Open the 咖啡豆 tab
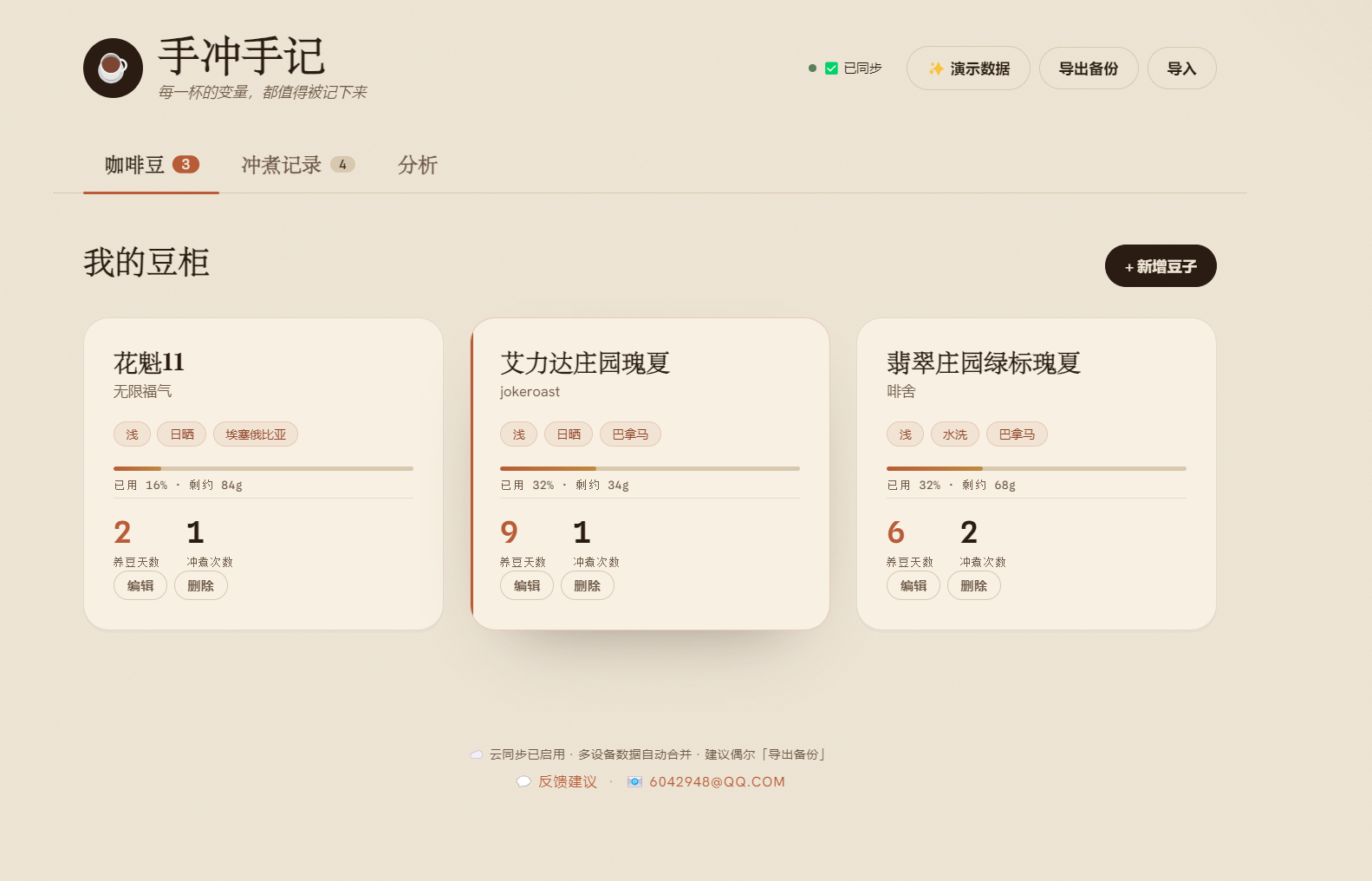Viewport: 1372px width, 881px height. (152, 165)
